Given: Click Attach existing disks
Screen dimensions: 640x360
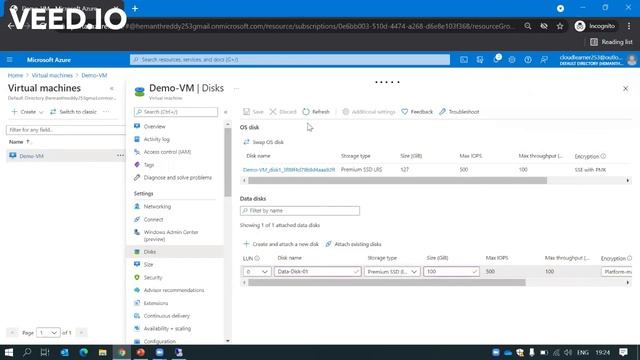Looking at the screenshot, I should 353,244.
